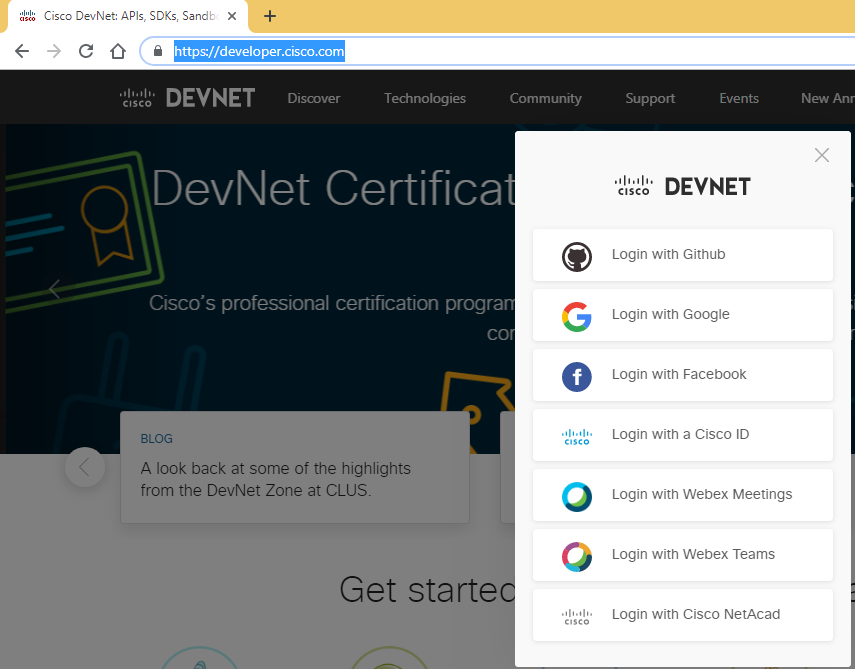
Task: Open the DevNet Zone at CLUS blog card
Action: pos(295,467)
